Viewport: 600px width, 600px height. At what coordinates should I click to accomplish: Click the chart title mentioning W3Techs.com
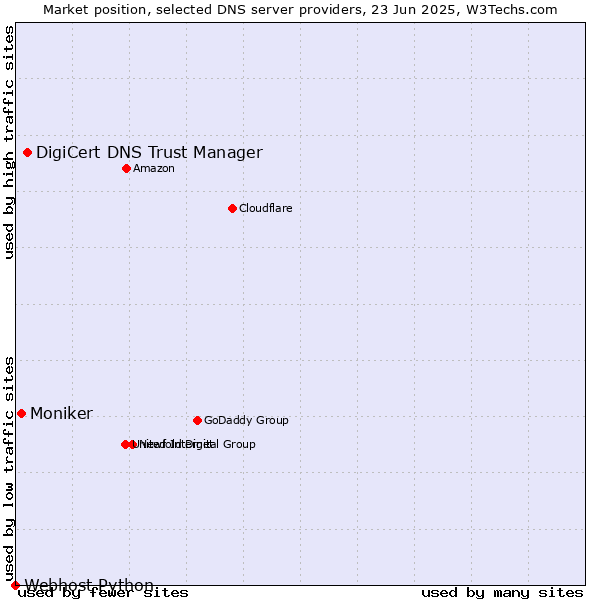tap(300, 10)
